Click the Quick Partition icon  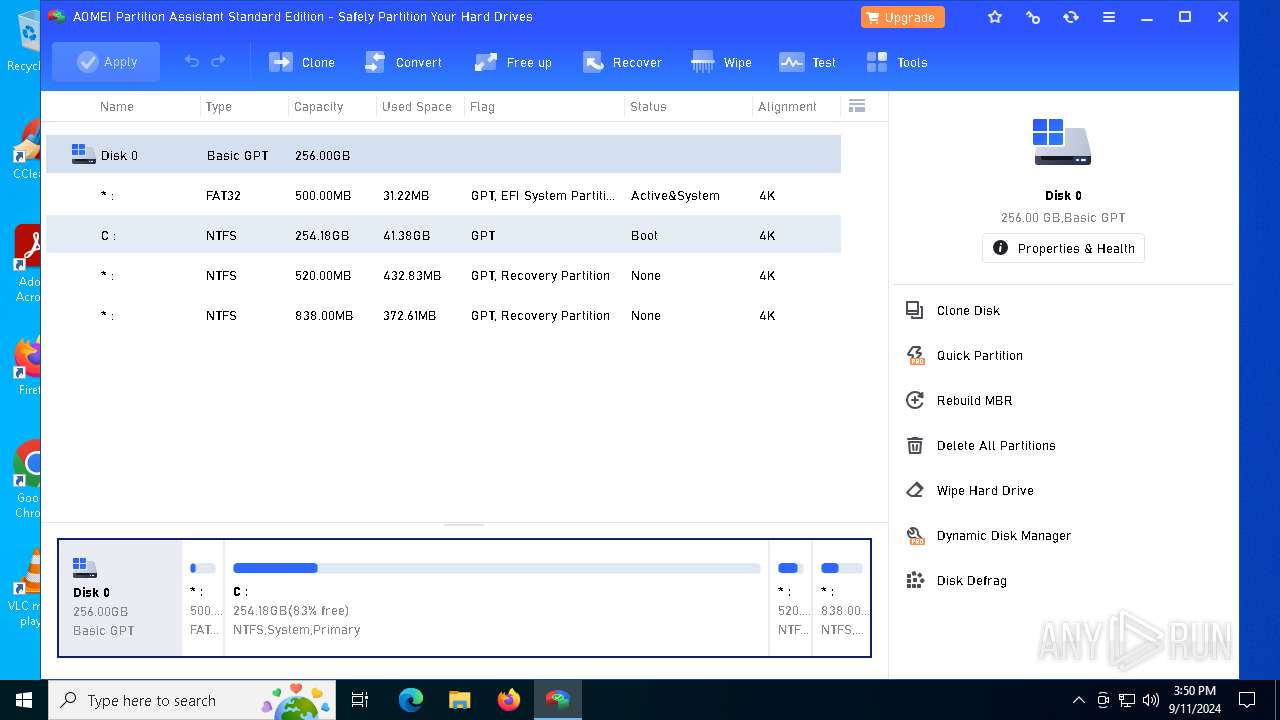[914, 355]
